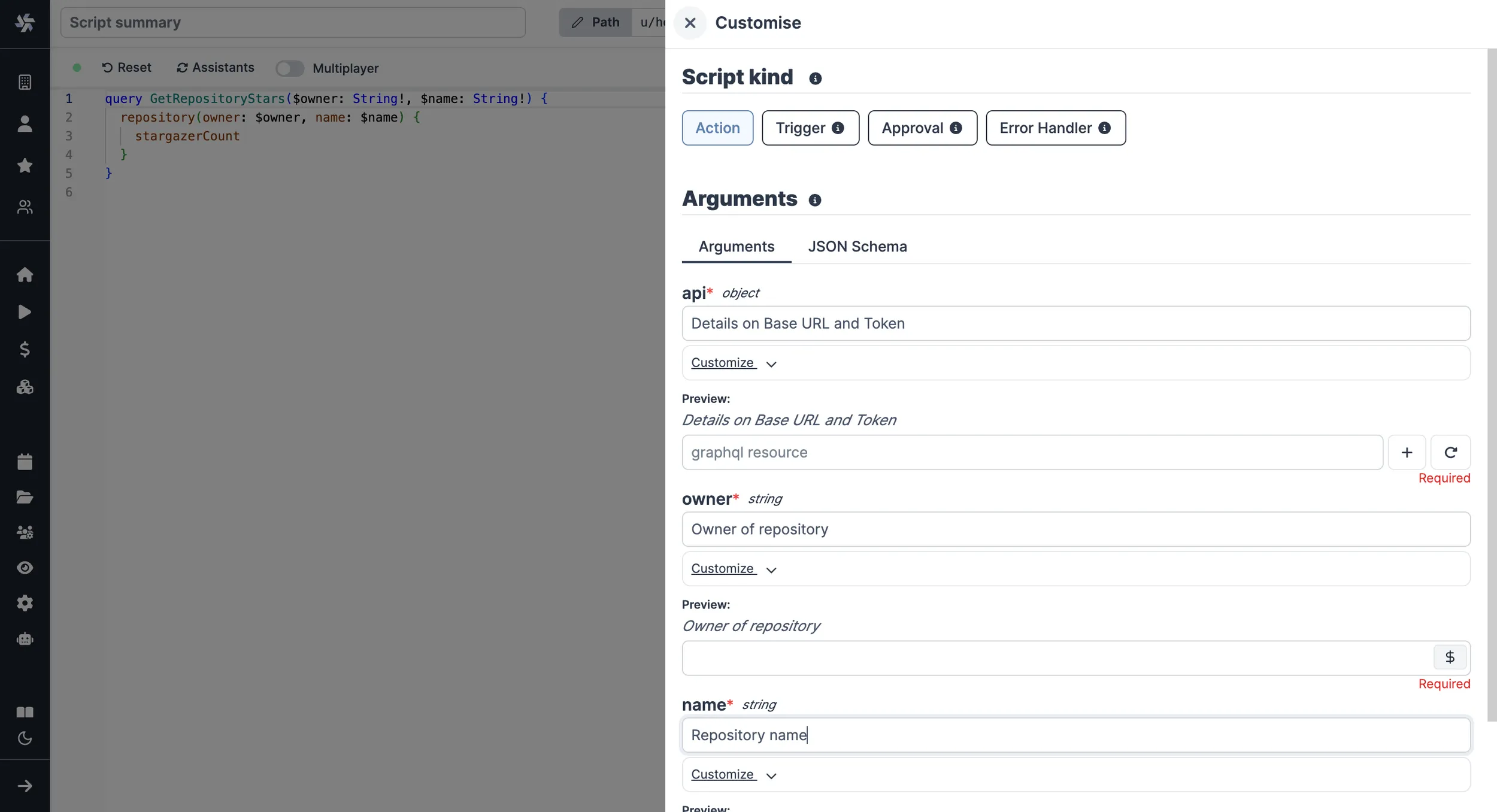This screenshot has height=812, width=1497.
Task: Click the Assistants button
Action: coord(214,68)
